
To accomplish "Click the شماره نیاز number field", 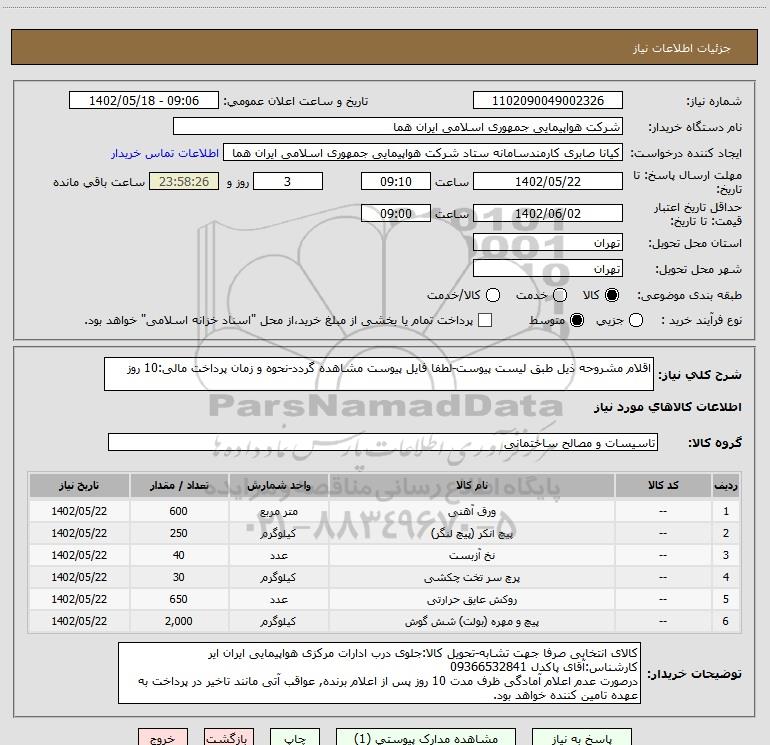I will click(547, 101).
